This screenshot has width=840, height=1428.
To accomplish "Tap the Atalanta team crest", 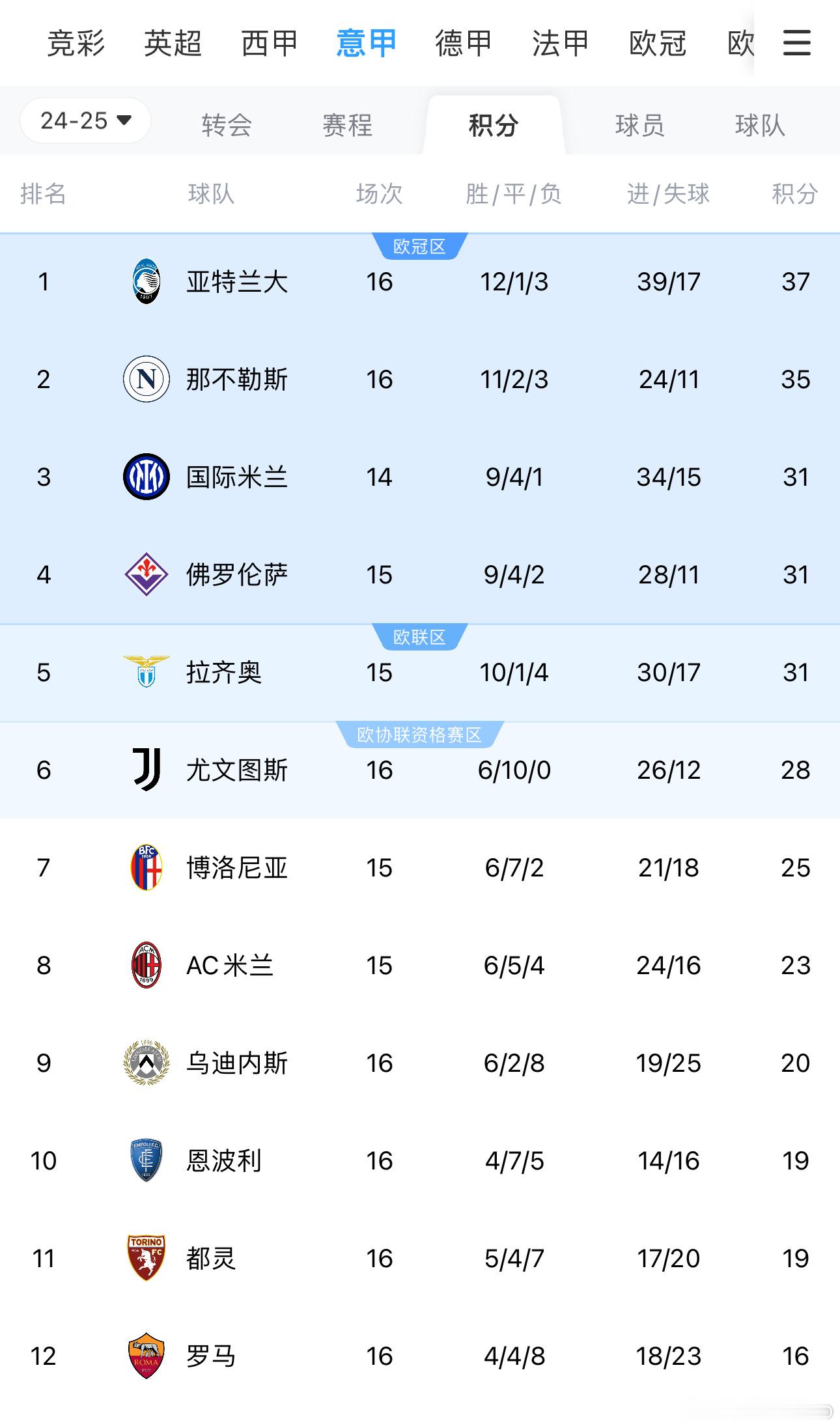I will (147, 281).
